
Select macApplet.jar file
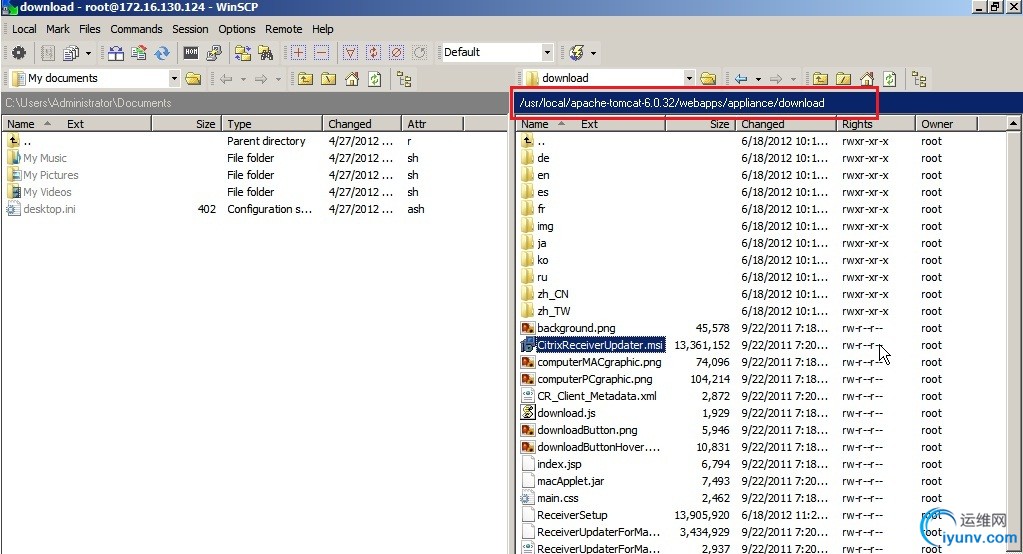tap(570, 481)
